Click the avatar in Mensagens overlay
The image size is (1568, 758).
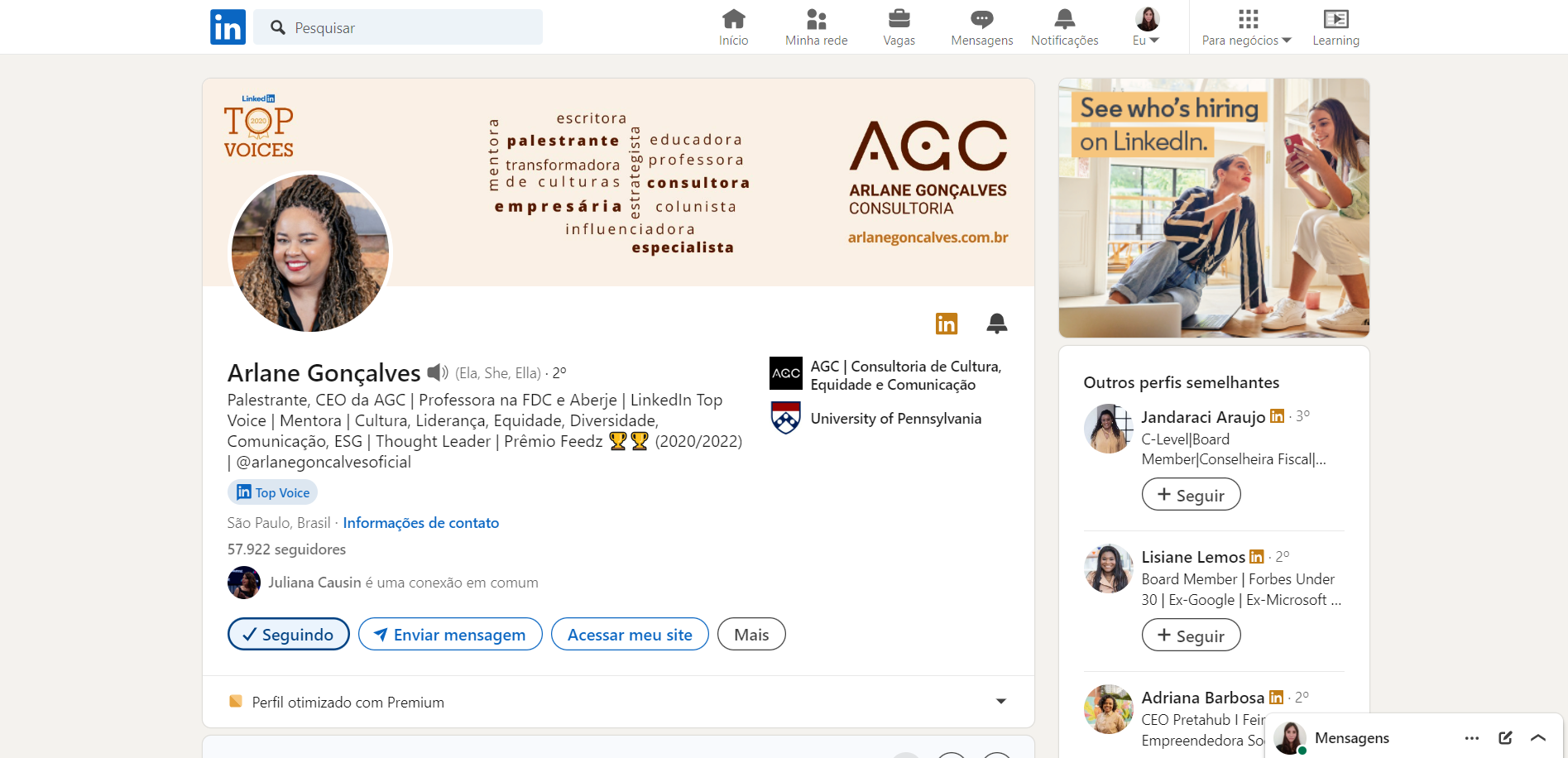1290,738
